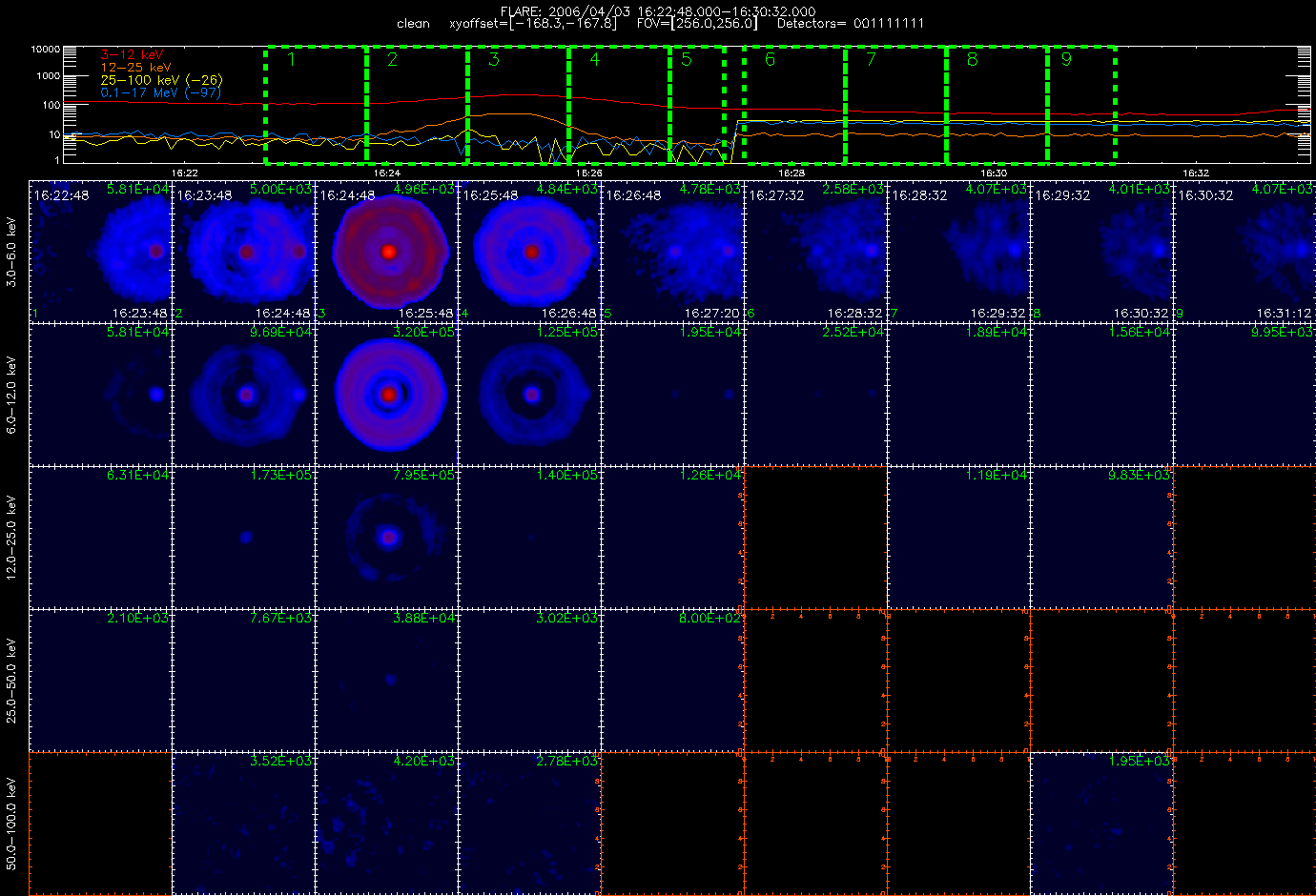Open the 50.0-100.0 keV image with peak 1.95E+03
This screenshot has width=1316, height=896.
1102,824
